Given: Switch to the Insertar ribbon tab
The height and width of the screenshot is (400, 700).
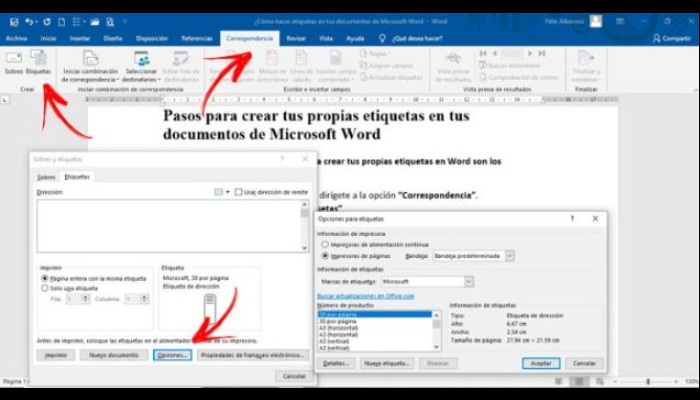Looking at the screenshot, I should (79, 39).
